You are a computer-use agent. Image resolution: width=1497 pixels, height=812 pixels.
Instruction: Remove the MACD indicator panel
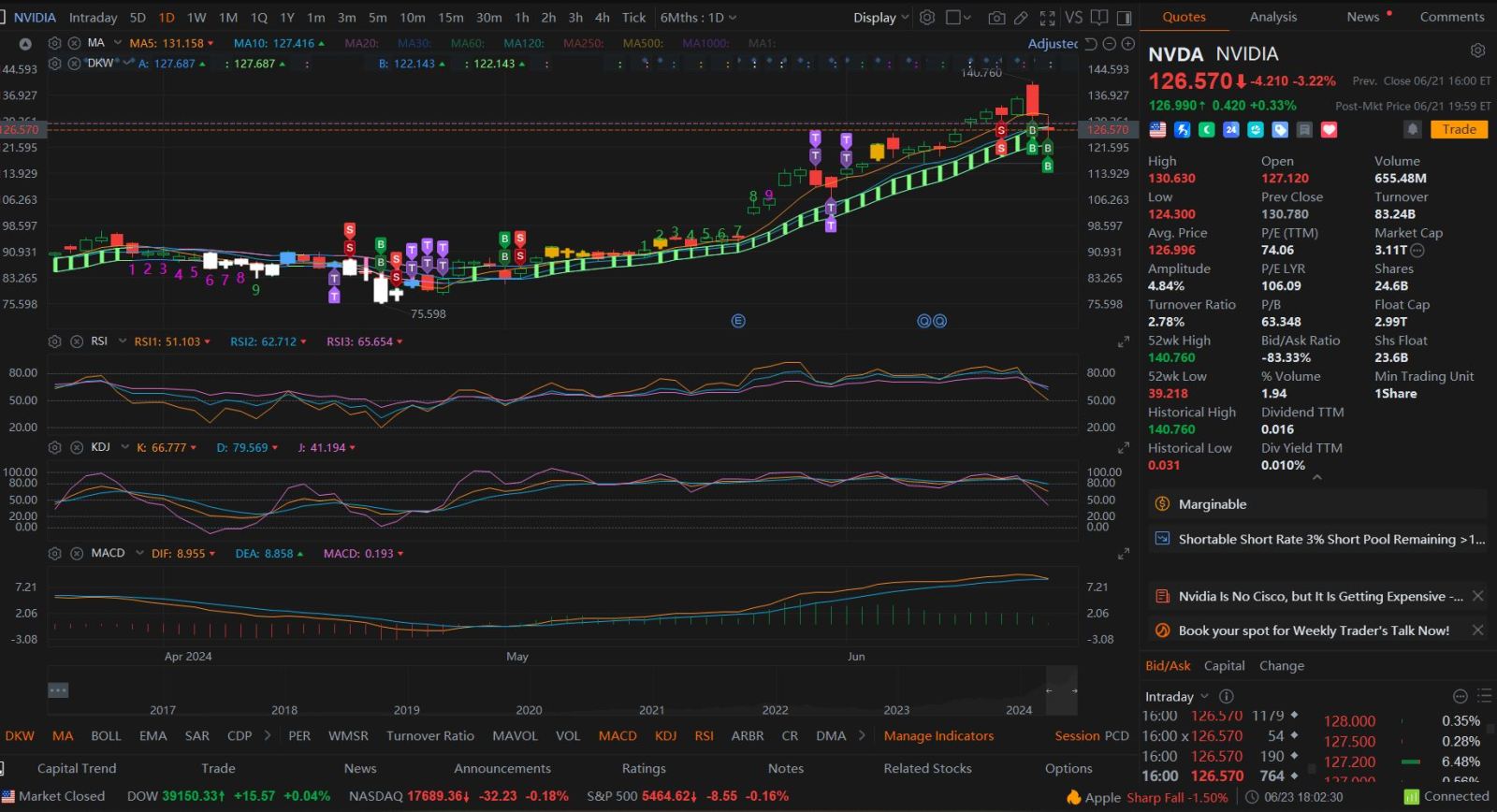tap(76, 553)
